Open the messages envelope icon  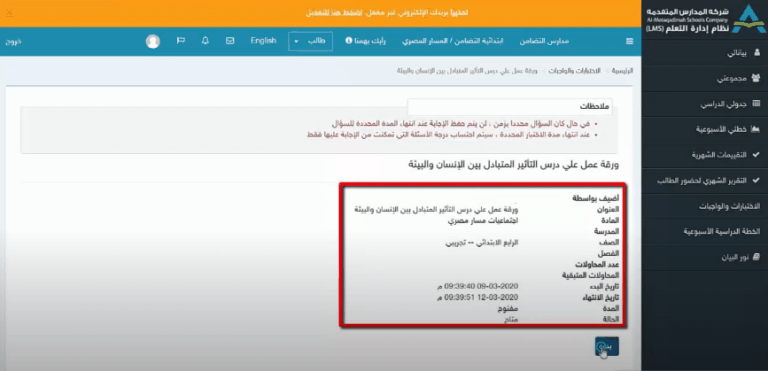(x=230, y=41)
